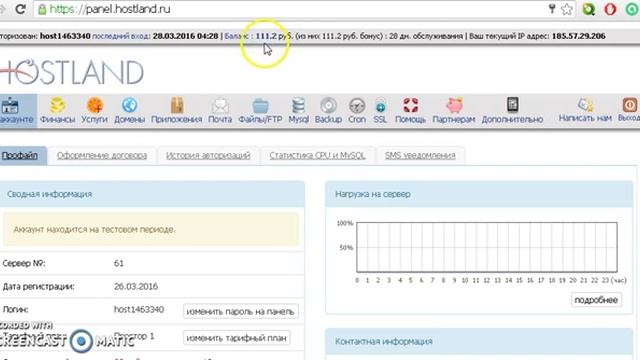Click the Сервер №: label
The image size is (640, 360).
(24, 263)
